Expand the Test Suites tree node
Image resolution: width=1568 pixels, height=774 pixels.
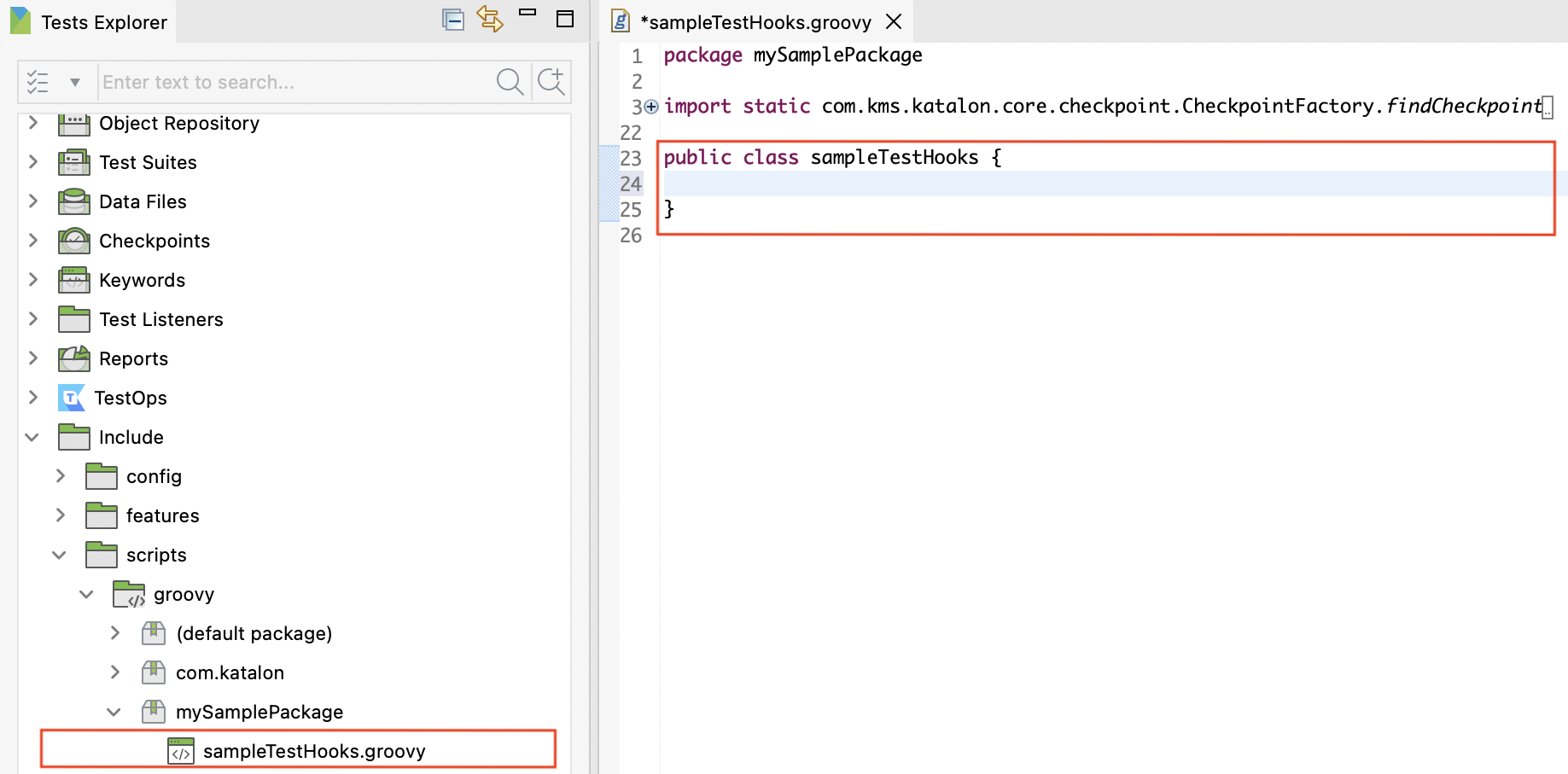pos(33,162)
